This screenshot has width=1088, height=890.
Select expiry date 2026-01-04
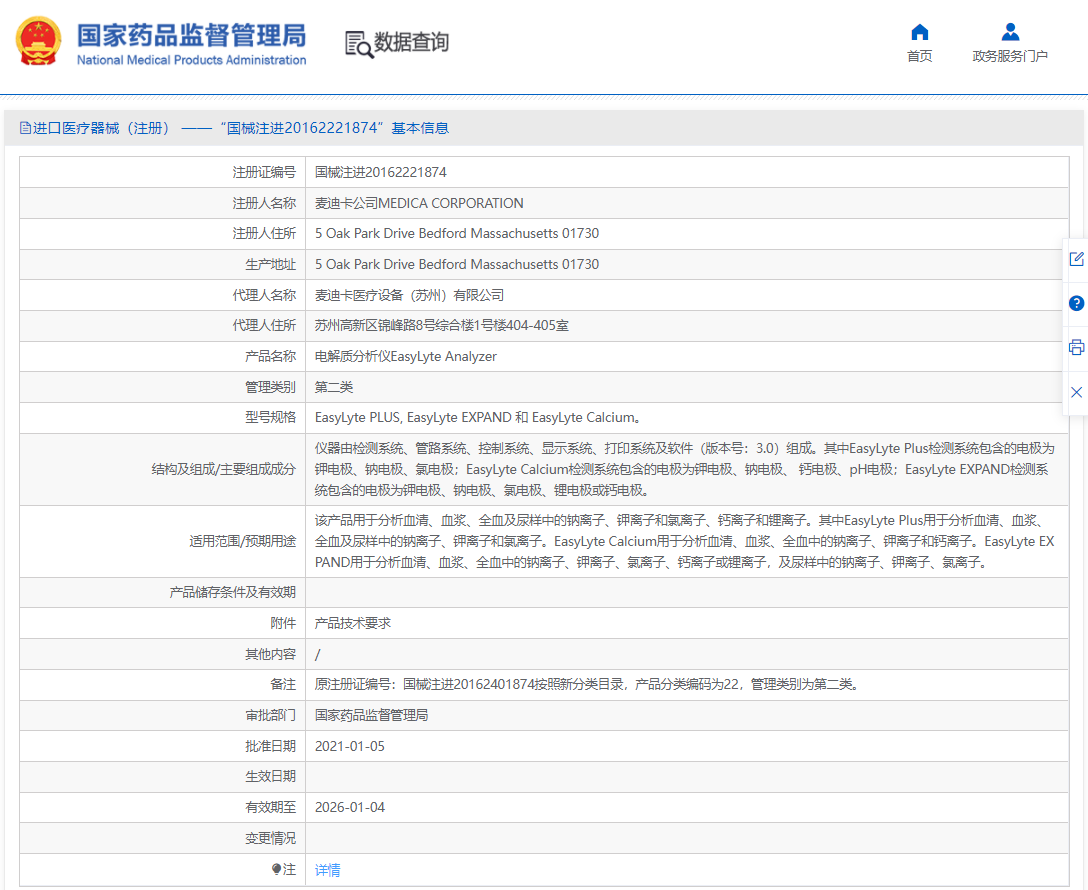(x=350, y=807)
